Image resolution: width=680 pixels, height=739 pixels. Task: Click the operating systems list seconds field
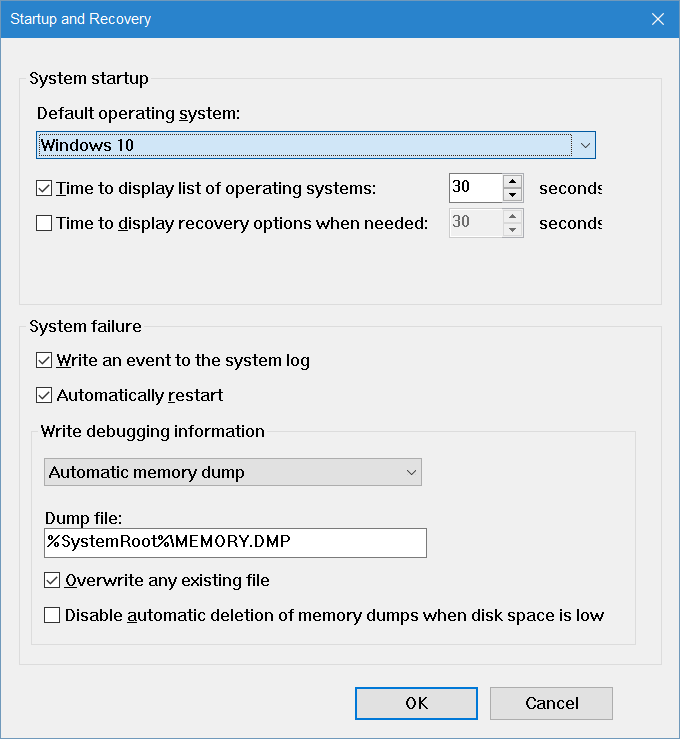[x=476, y=188]
